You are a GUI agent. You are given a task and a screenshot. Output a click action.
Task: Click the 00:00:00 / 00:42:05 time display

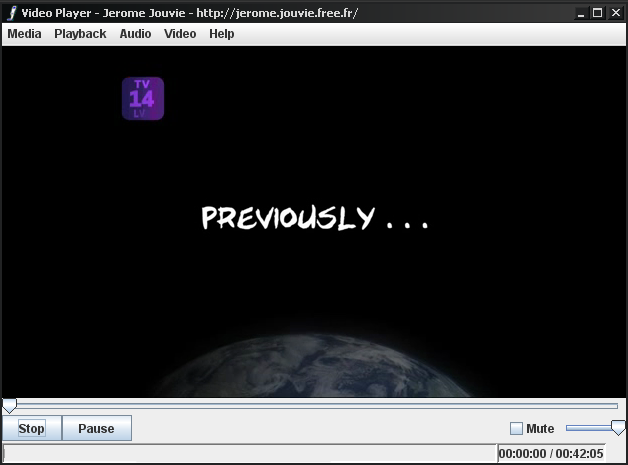(551, 454)
